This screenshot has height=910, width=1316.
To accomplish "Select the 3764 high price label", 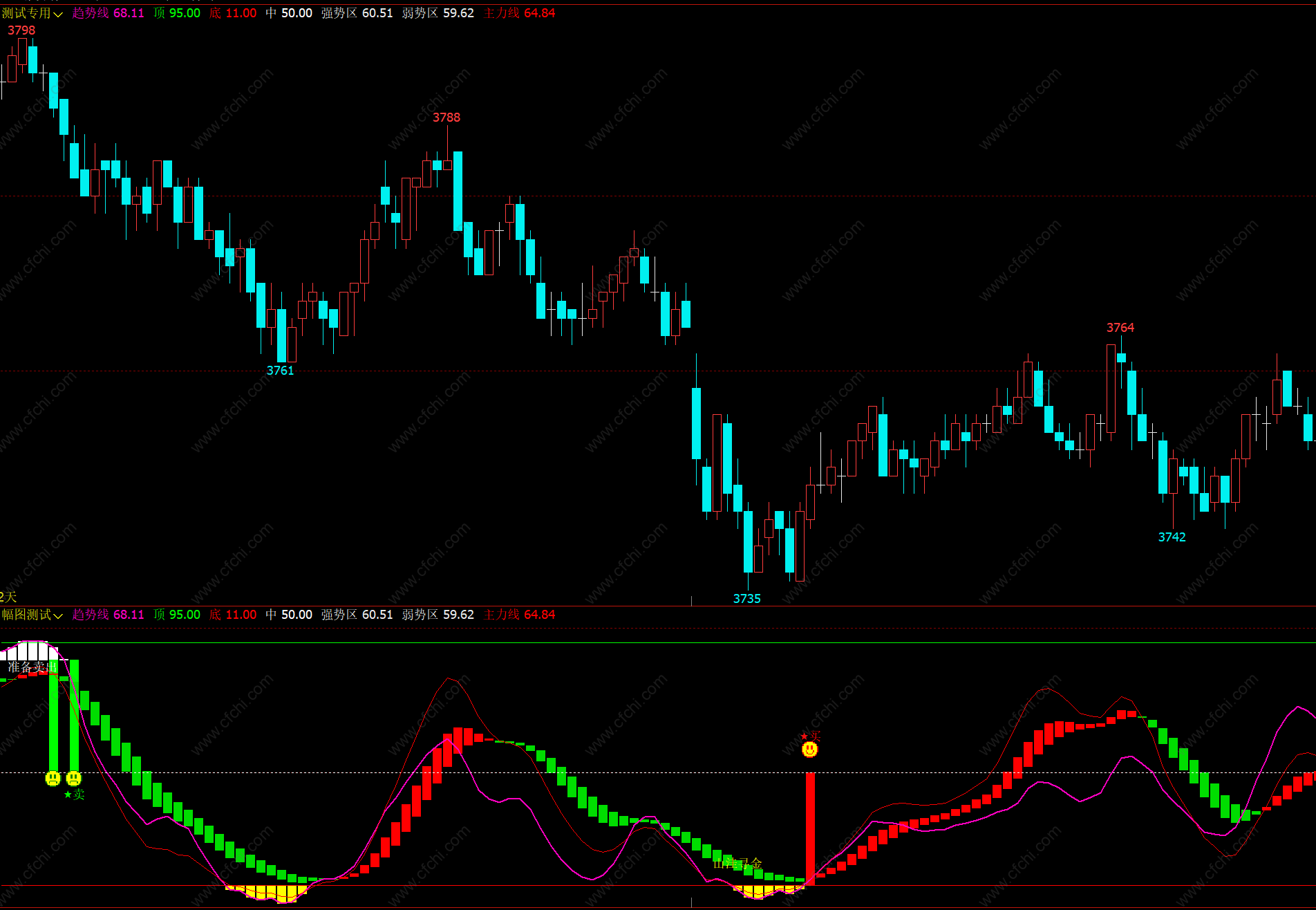I will (1120, 328).
